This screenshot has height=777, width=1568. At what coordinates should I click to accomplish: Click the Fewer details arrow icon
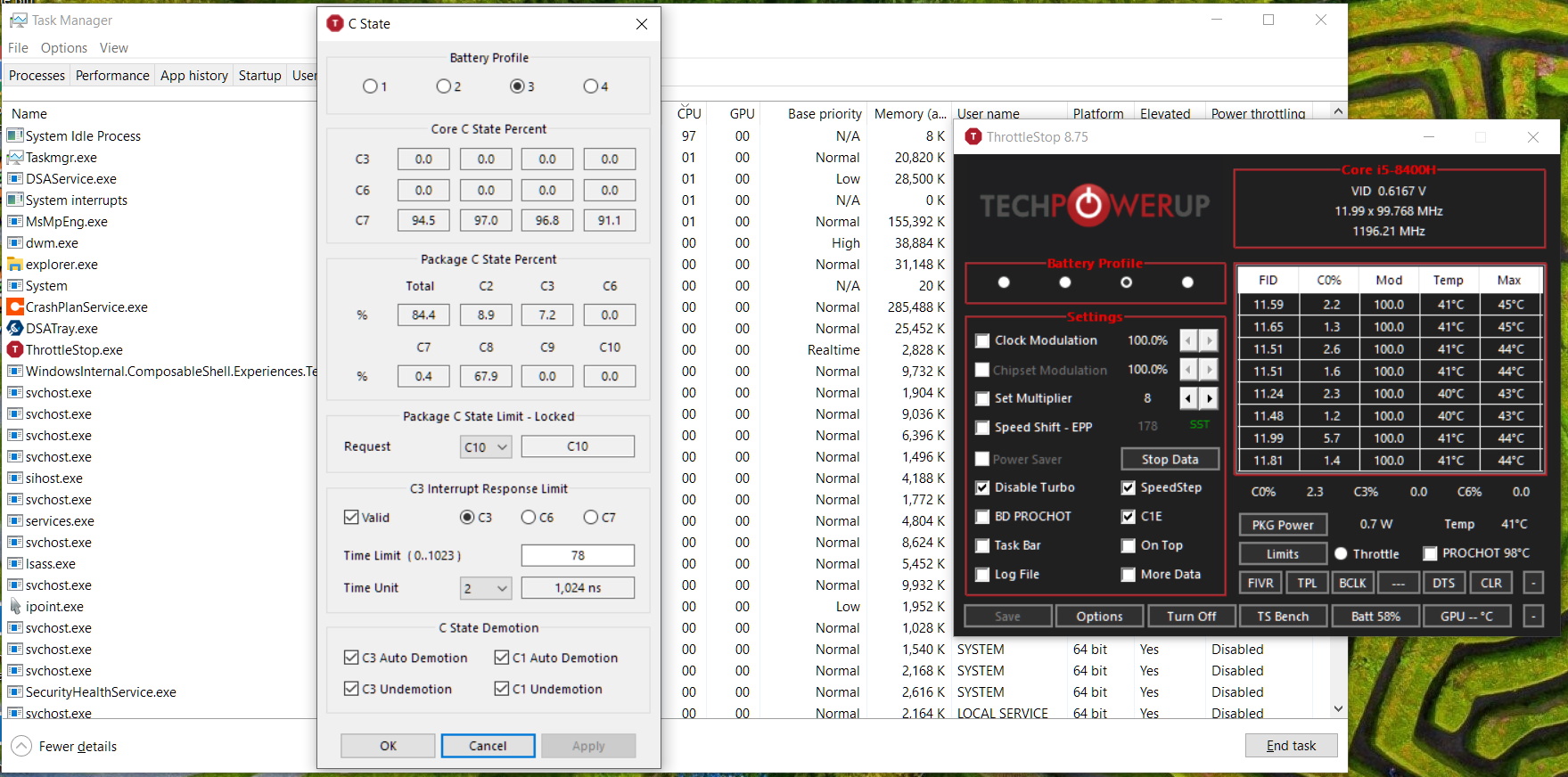(x=21, y=747)
